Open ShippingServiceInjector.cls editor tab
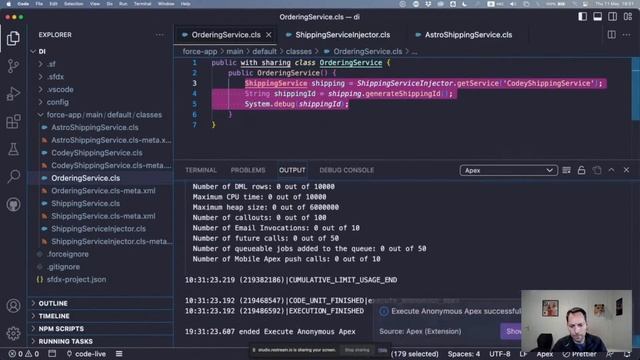Viewport: 640px width, 360px height. click(342, 35)
